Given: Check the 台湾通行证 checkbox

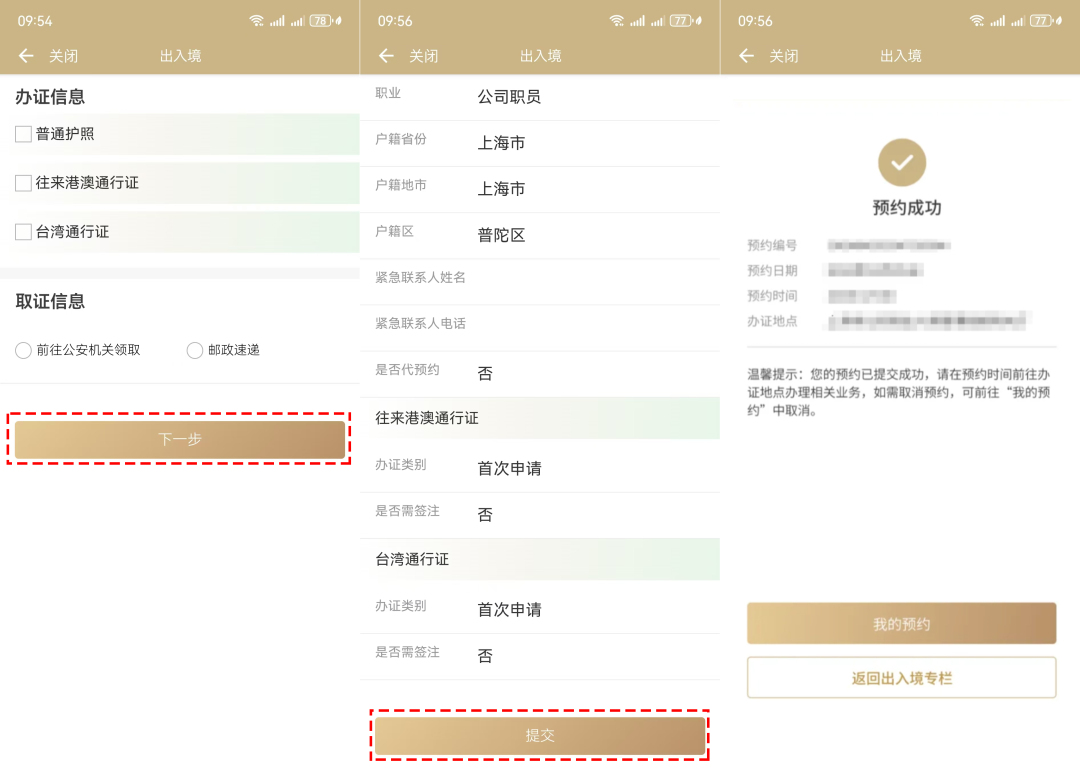Looking at the screenshot, I should (24, 232).
